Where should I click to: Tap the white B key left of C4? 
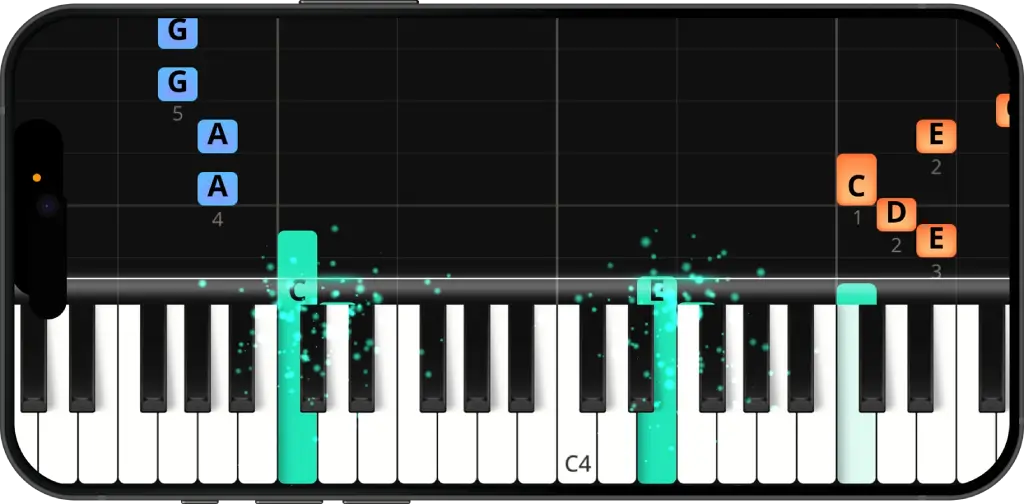click(x=537, y=450)
